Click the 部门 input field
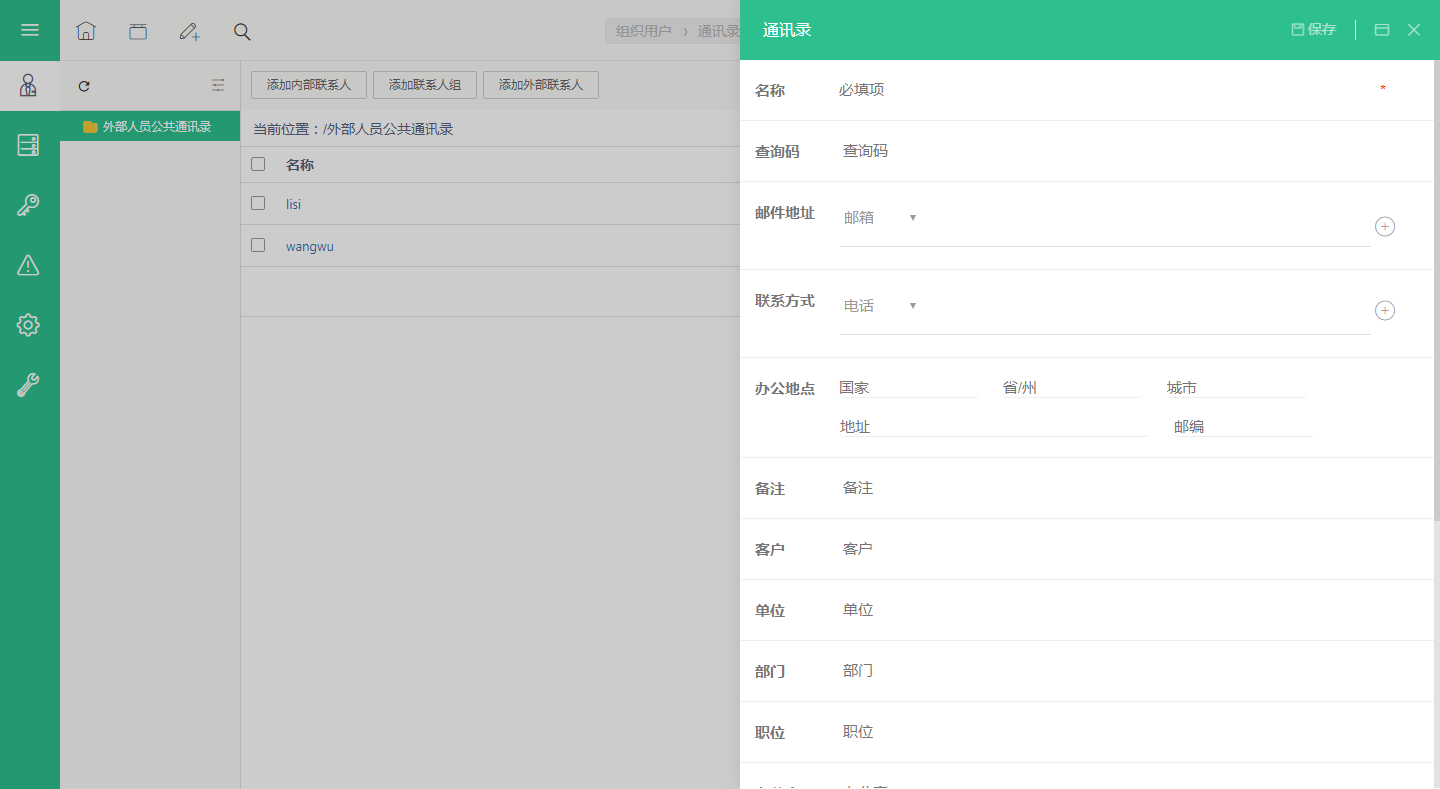This screenshot has height=789, width=1440. pos(1105,671)
